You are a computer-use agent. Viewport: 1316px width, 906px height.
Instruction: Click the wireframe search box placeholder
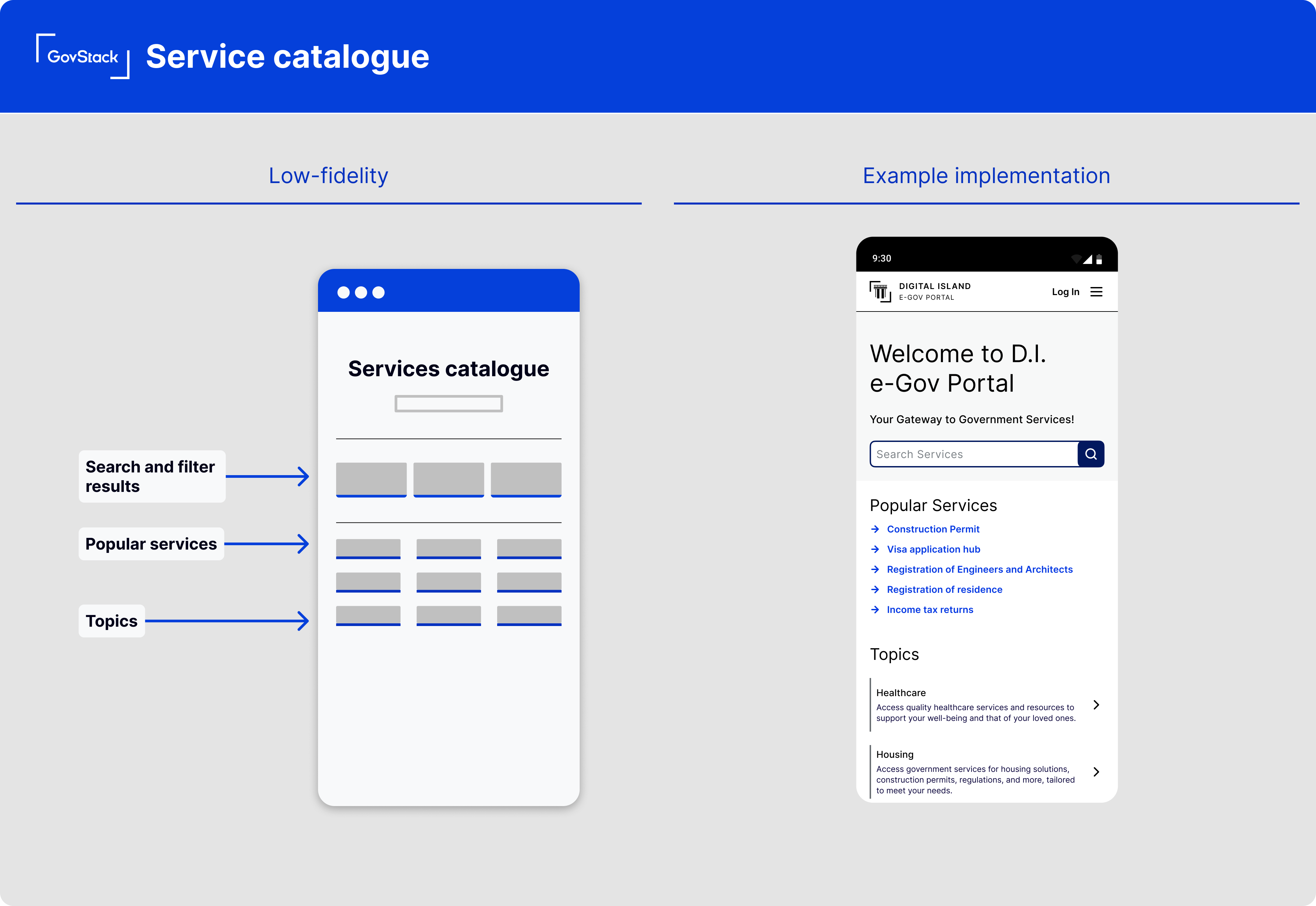[448, 404]
